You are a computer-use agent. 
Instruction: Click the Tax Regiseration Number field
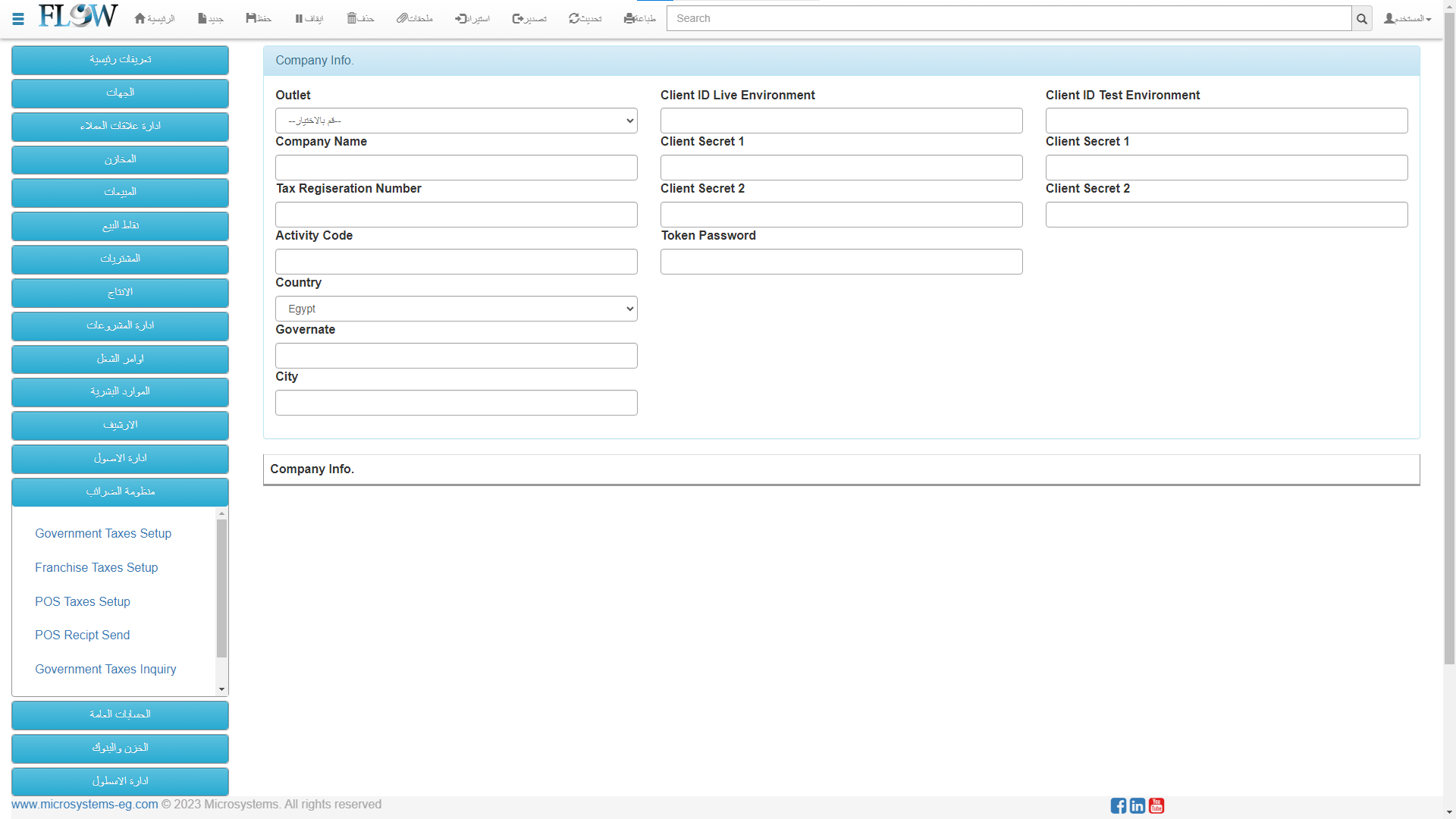456,215
